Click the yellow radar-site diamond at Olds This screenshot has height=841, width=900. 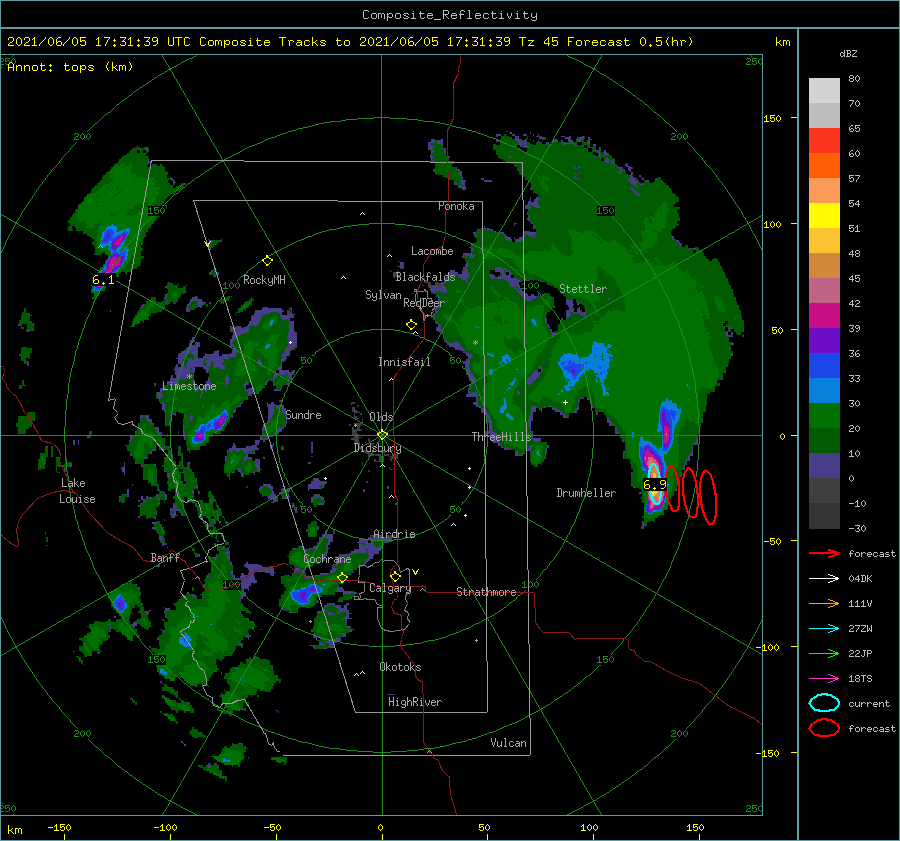tap(382, 435)
